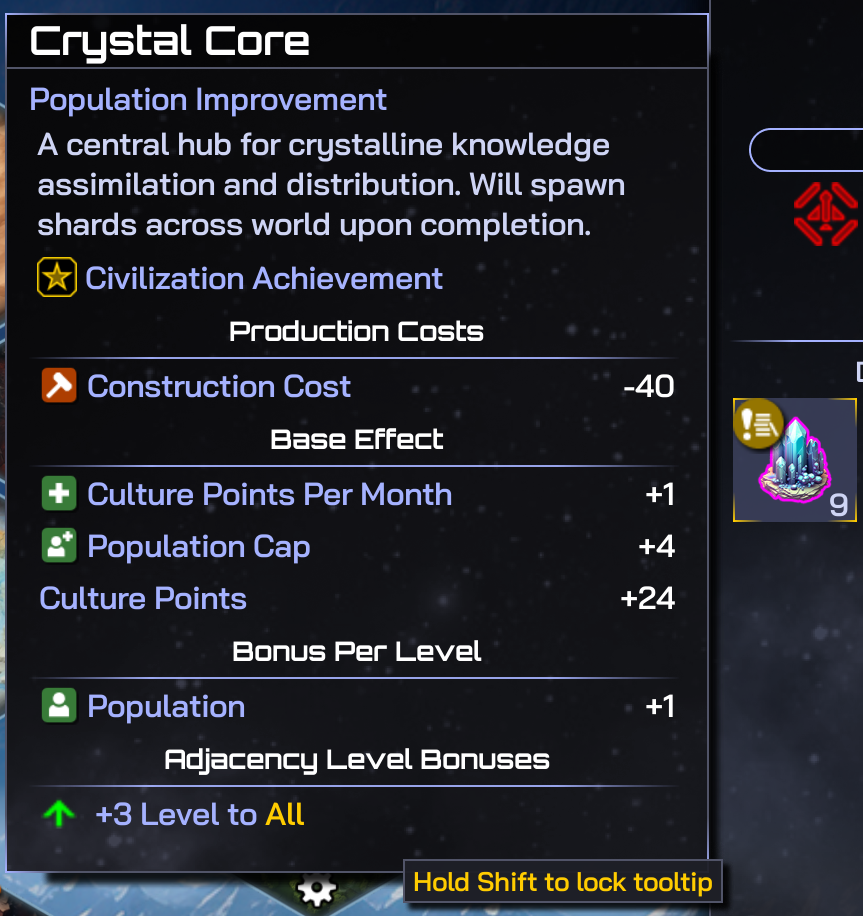
Task: Click the +3 Level to All bonus text
Action: click(200, 814)
